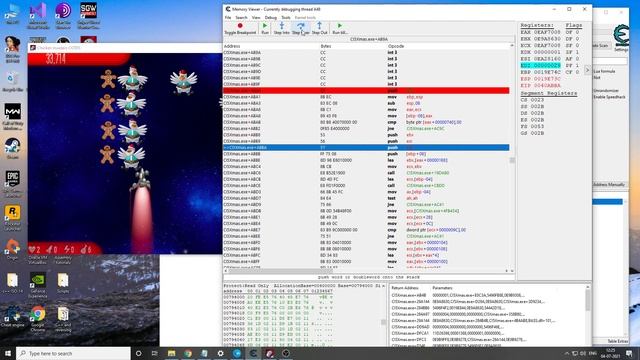Open Settings gear on taskbar
Screen dimensions: 640x360
pyautogui.click(x=220, y=353)
